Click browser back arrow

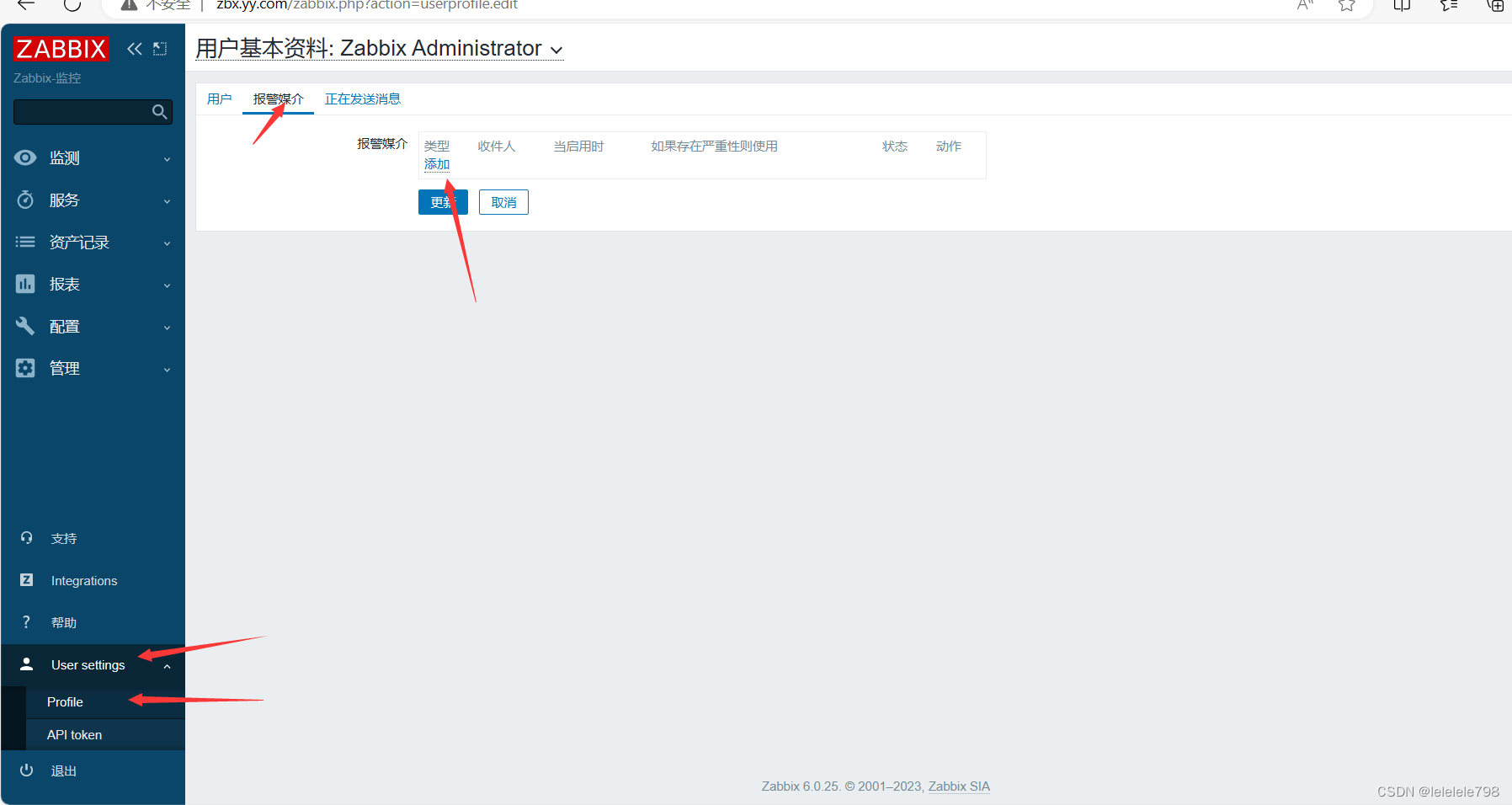(x=26, y=4)
